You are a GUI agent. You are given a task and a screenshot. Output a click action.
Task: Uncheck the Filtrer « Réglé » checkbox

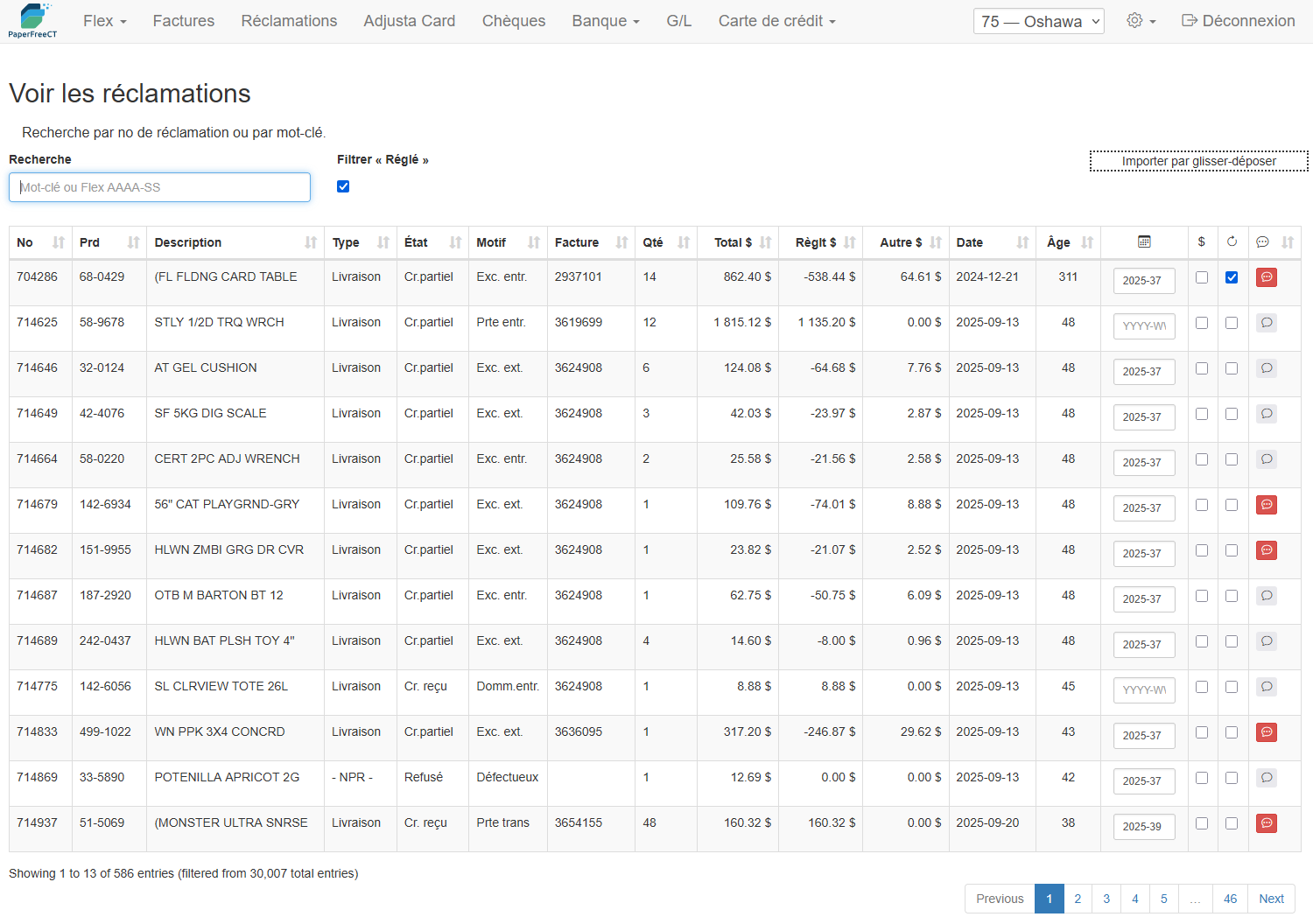point(343,186)
